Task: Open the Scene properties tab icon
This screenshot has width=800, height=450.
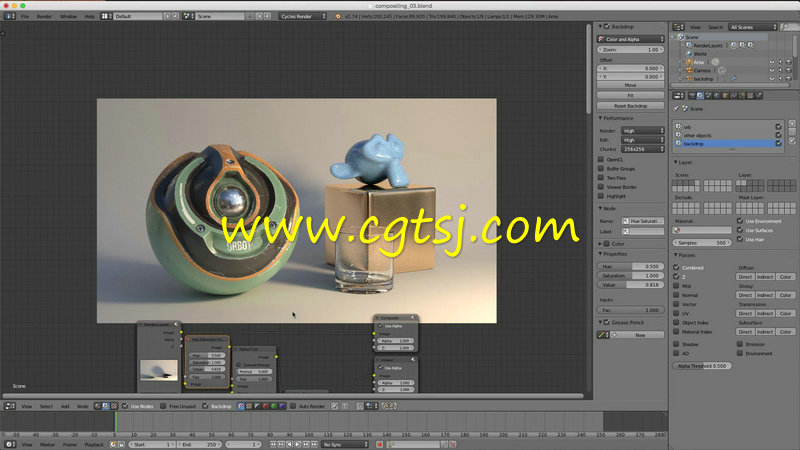Action: tap(709, 95)
